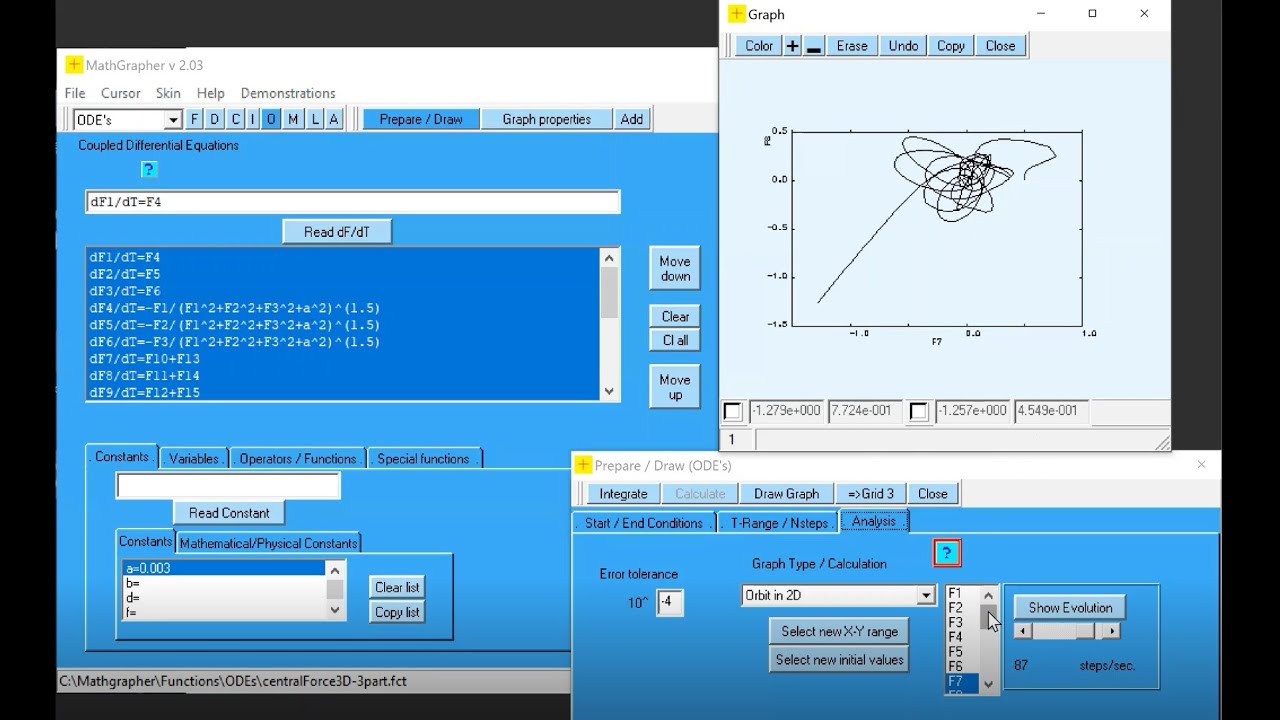Click the Add button in the toolbar
Image resolution: width=1280 pixels, height=720 pixels.
pyautogui.click(x=632, y=119)
